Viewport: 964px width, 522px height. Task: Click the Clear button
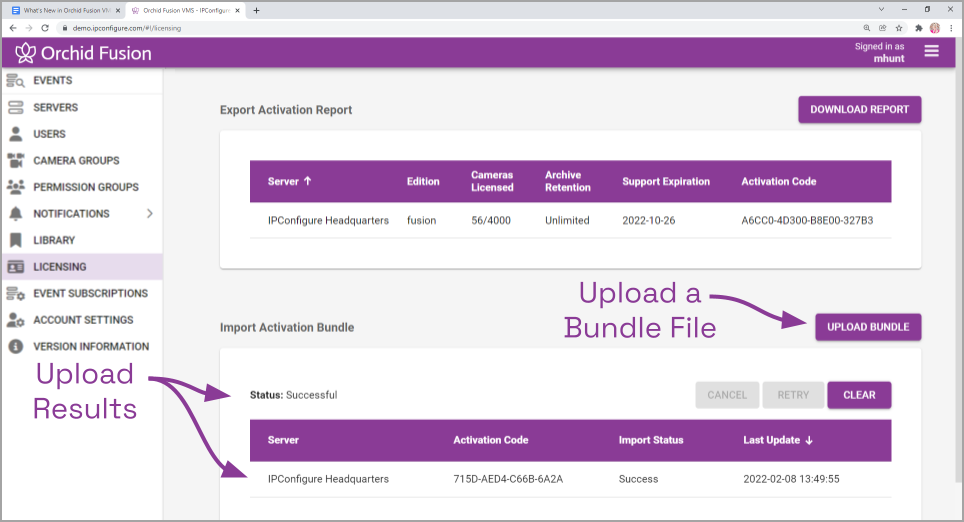[x=859, y=395]
